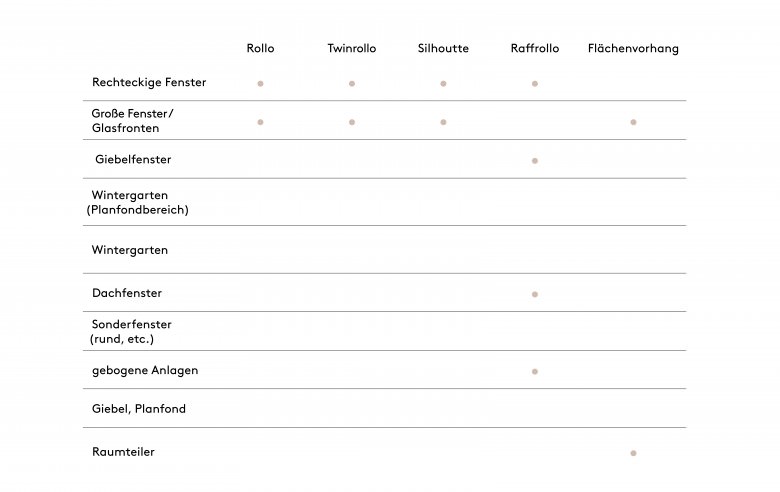The height and width of the screenshot is (492, 780).
Task: Click the Raffrollo dot for gebogene Anlagen
Action: tap(535, 372)
